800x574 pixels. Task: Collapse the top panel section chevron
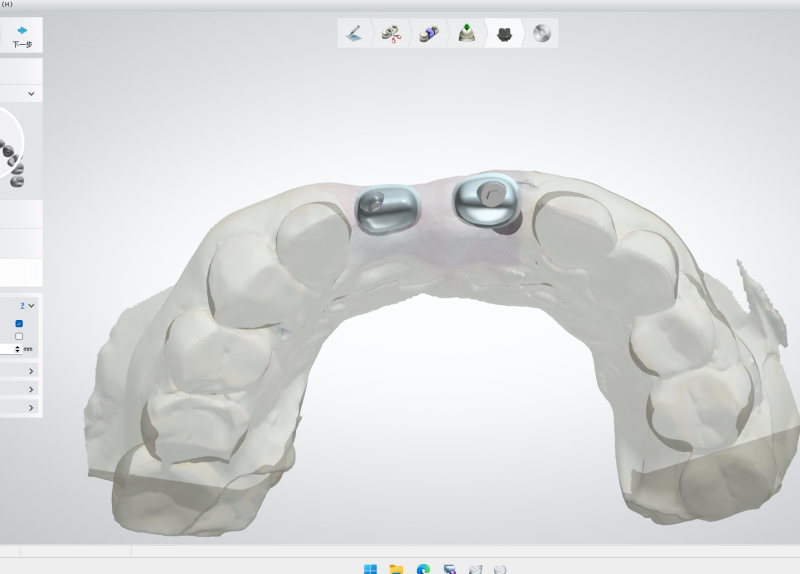click(32, 94)
